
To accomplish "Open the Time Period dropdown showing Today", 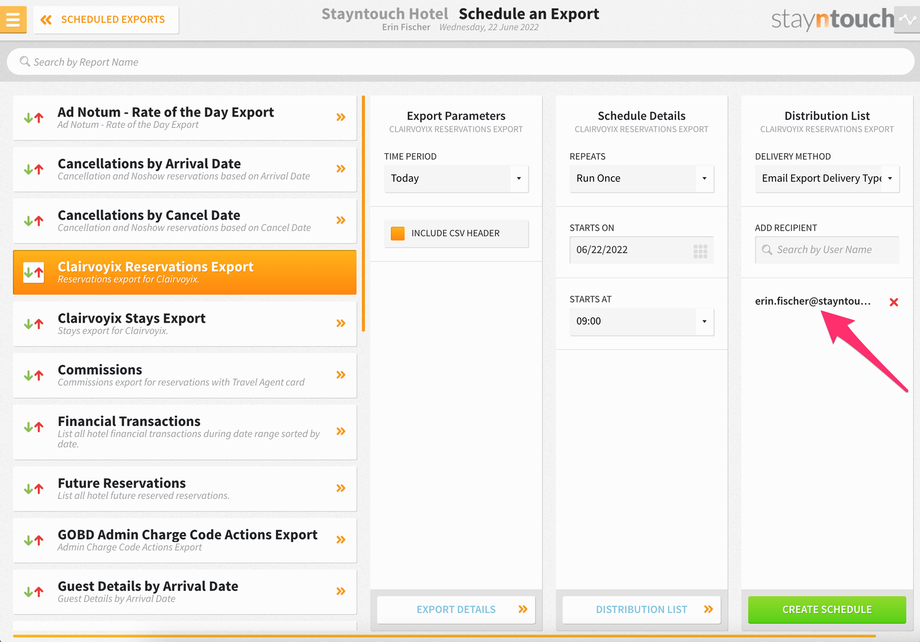I will 456,178.
